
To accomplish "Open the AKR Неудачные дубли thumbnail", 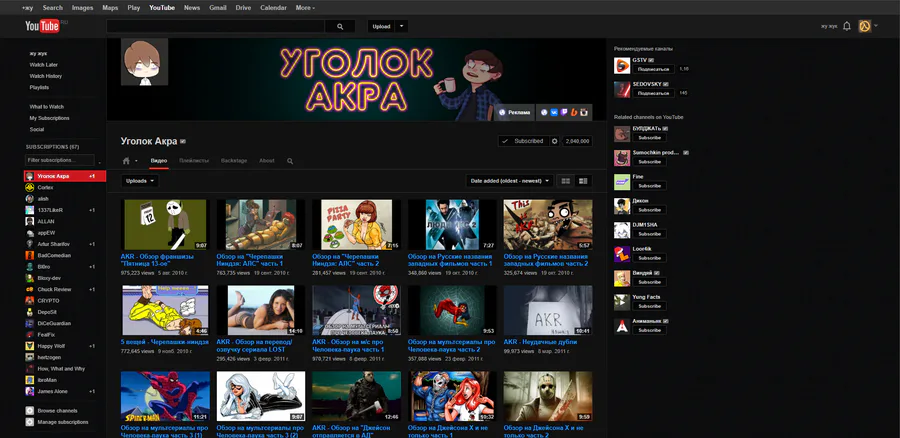I will [548, 311].
